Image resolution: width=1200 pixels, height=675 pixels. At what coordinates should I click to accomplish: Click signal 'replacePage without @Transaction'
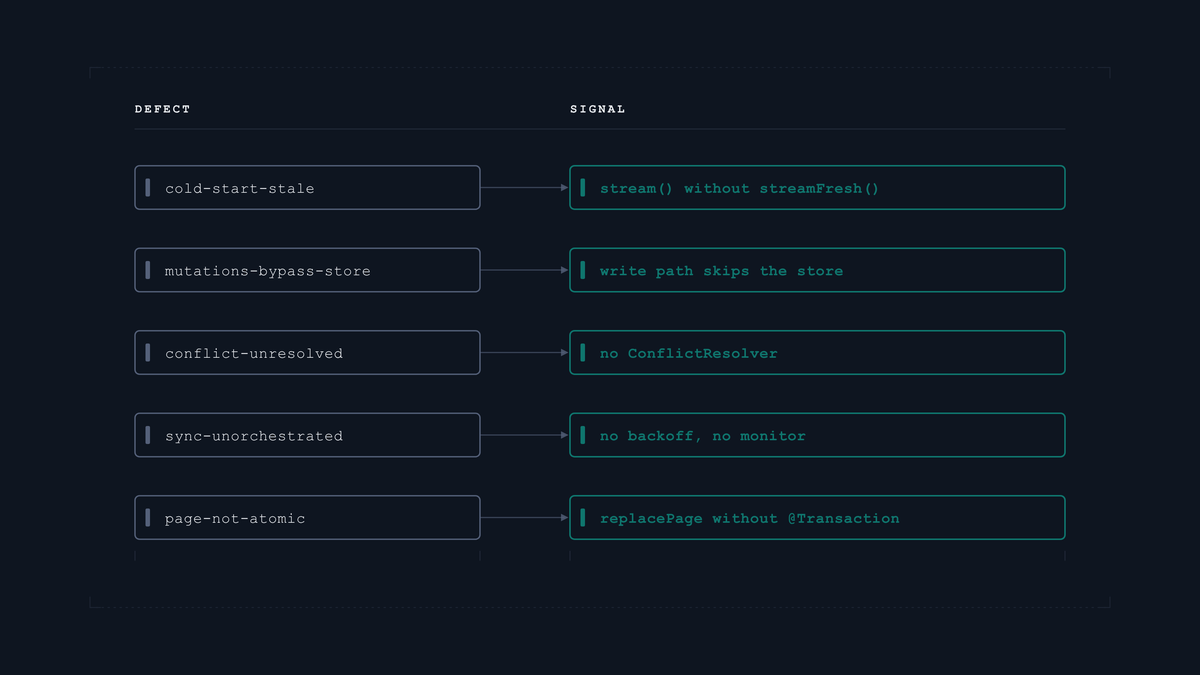click(817, 518)
